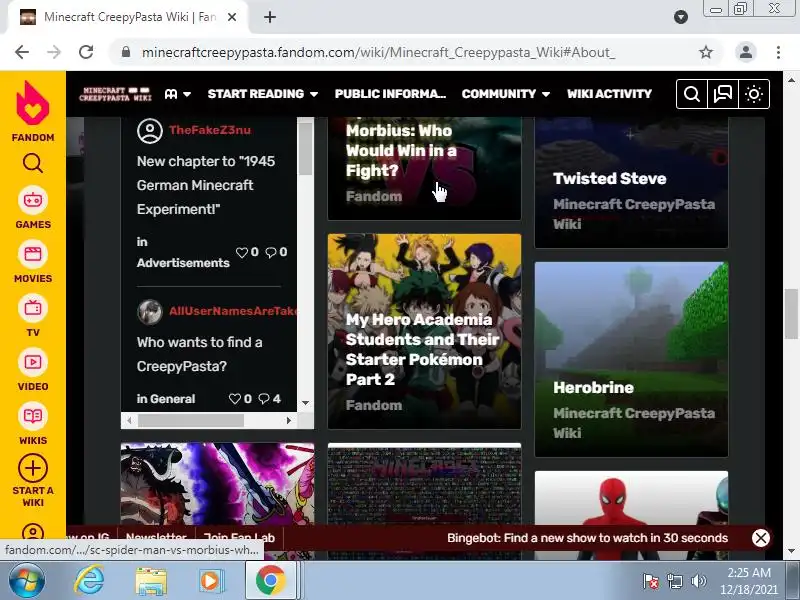Open Windows Media Player on the taskbar

click(211, 581)
